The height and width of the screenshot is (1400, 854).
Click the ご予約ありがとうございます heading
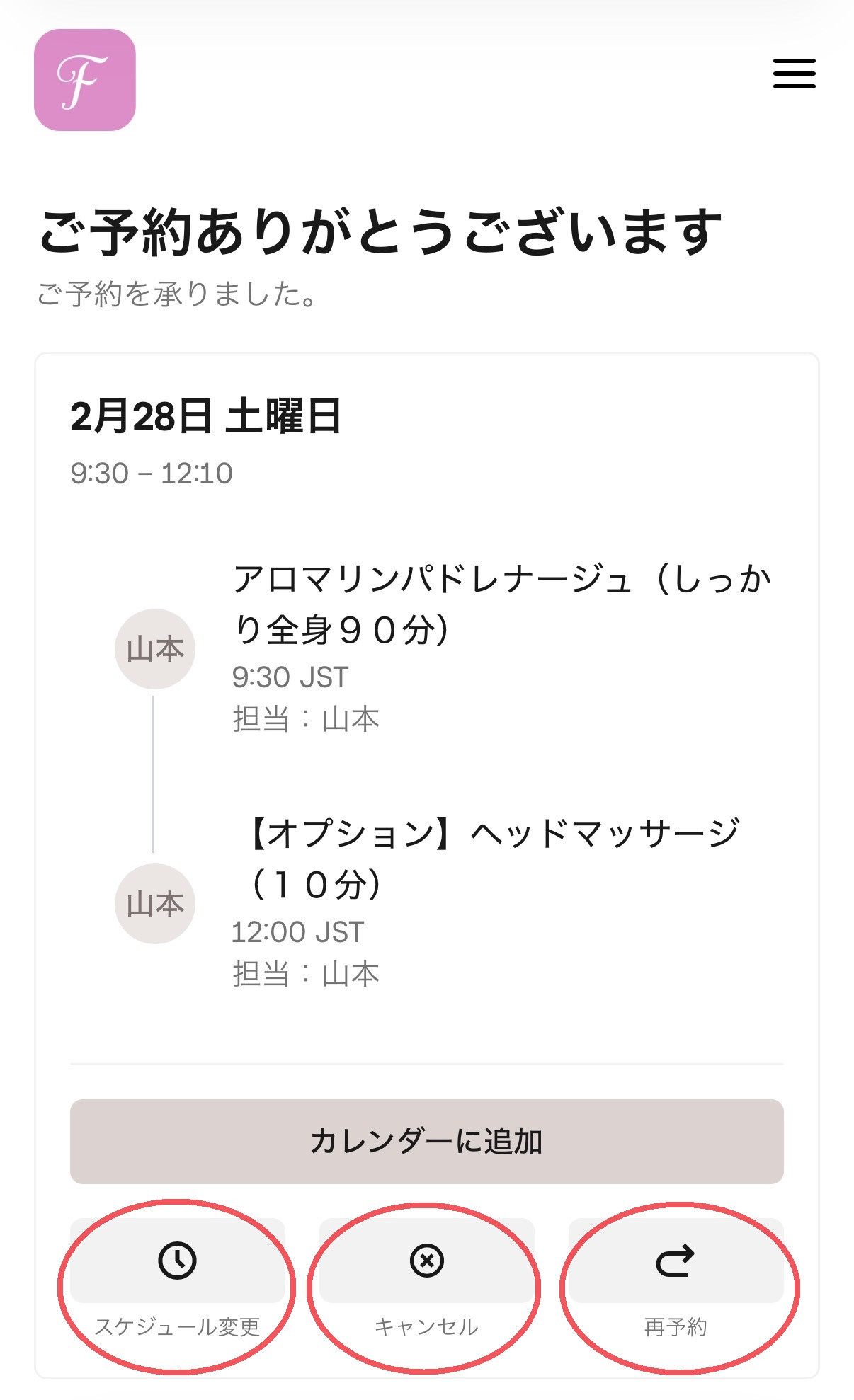(380, 231)
